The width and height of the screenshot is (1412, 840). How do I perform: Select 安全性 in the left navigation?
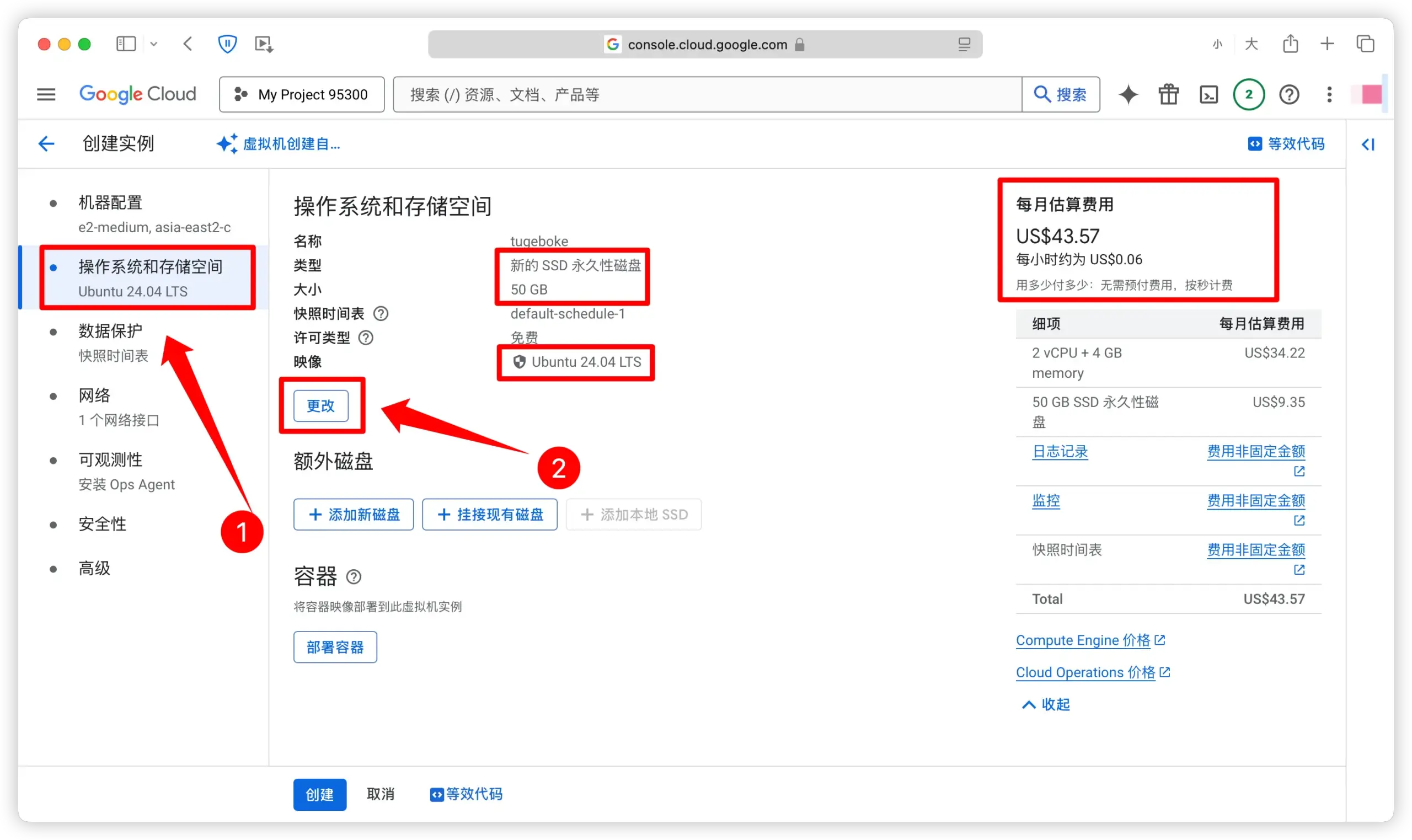[102, 523]
